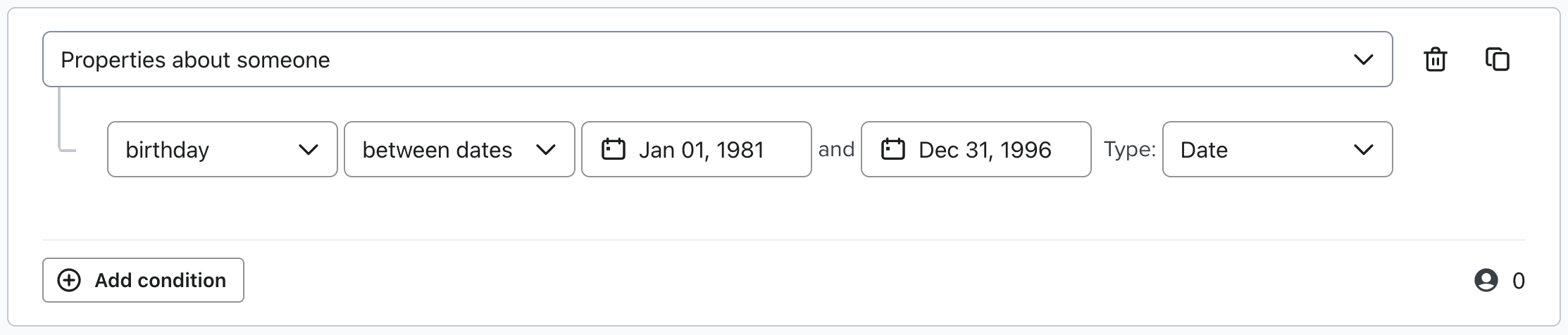This screenshot has height=335, width=1568.
Task: Click the plus circle icon in Add condition
Action: coord(69,280)
